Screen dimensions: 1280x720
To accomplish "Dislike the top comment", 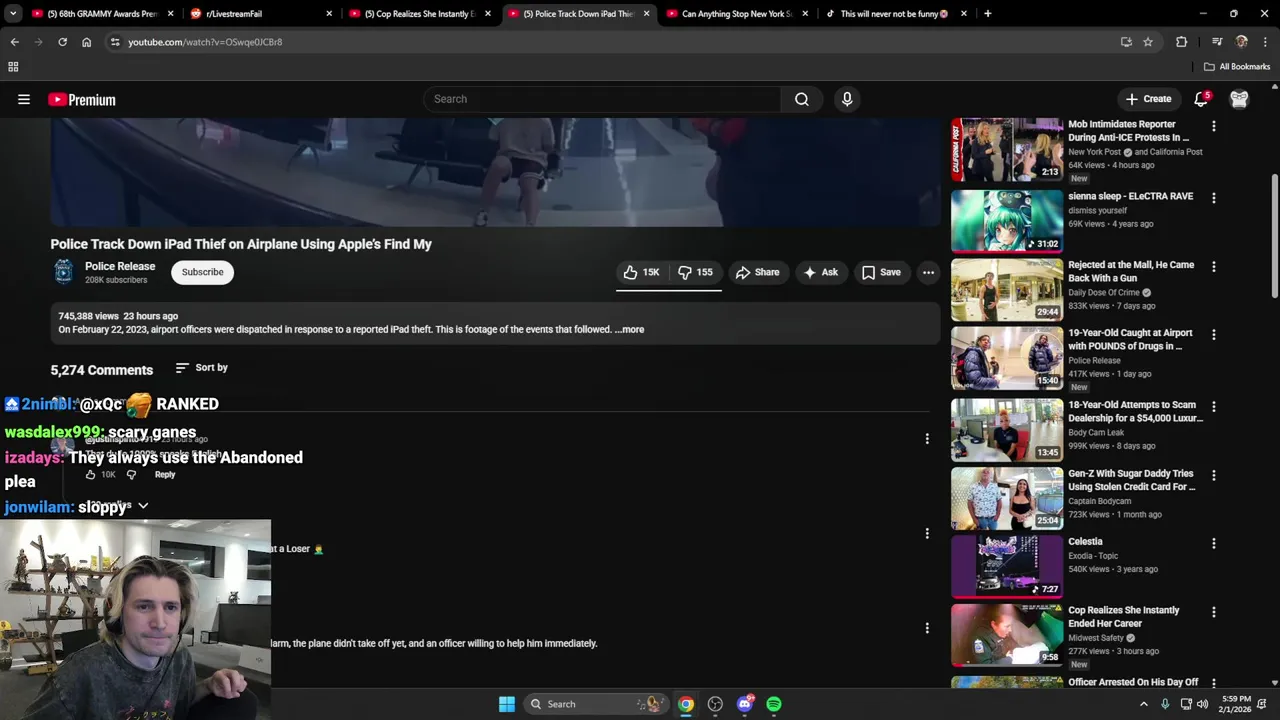I will coord(131,475).
